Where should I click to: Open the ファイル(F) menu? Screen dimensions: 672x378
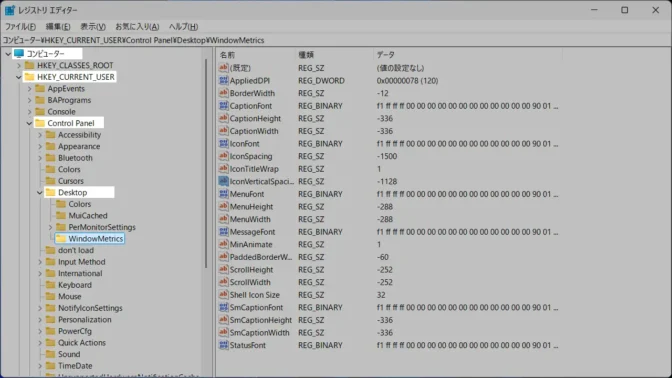(x=20, y=27)
